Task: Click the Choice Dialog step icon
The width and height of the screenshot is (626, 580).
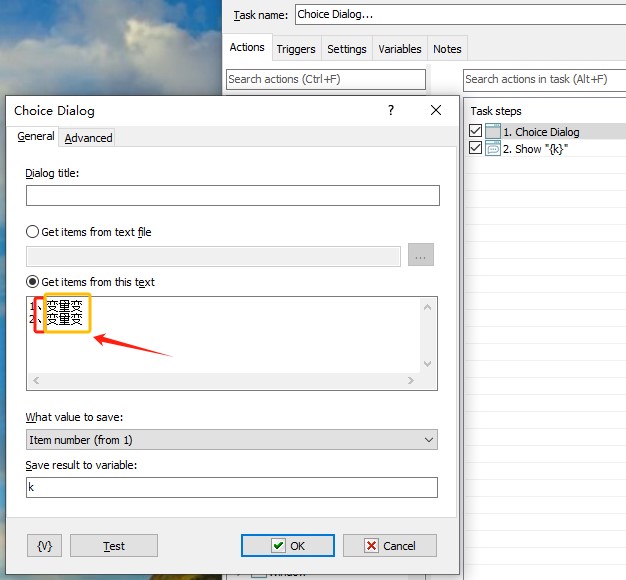Action: point(492,131)
